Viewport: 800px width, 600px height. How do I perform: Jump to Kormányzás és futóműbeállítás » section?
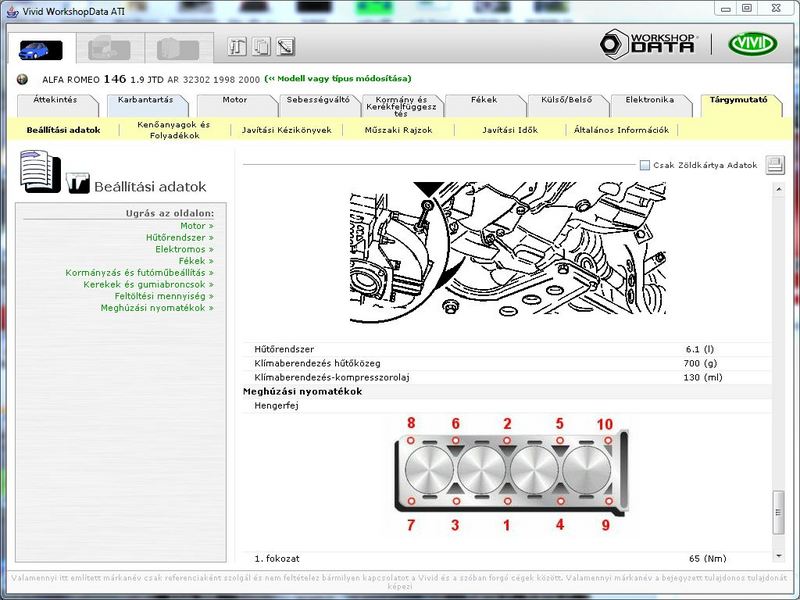click(x=139, y=273)
